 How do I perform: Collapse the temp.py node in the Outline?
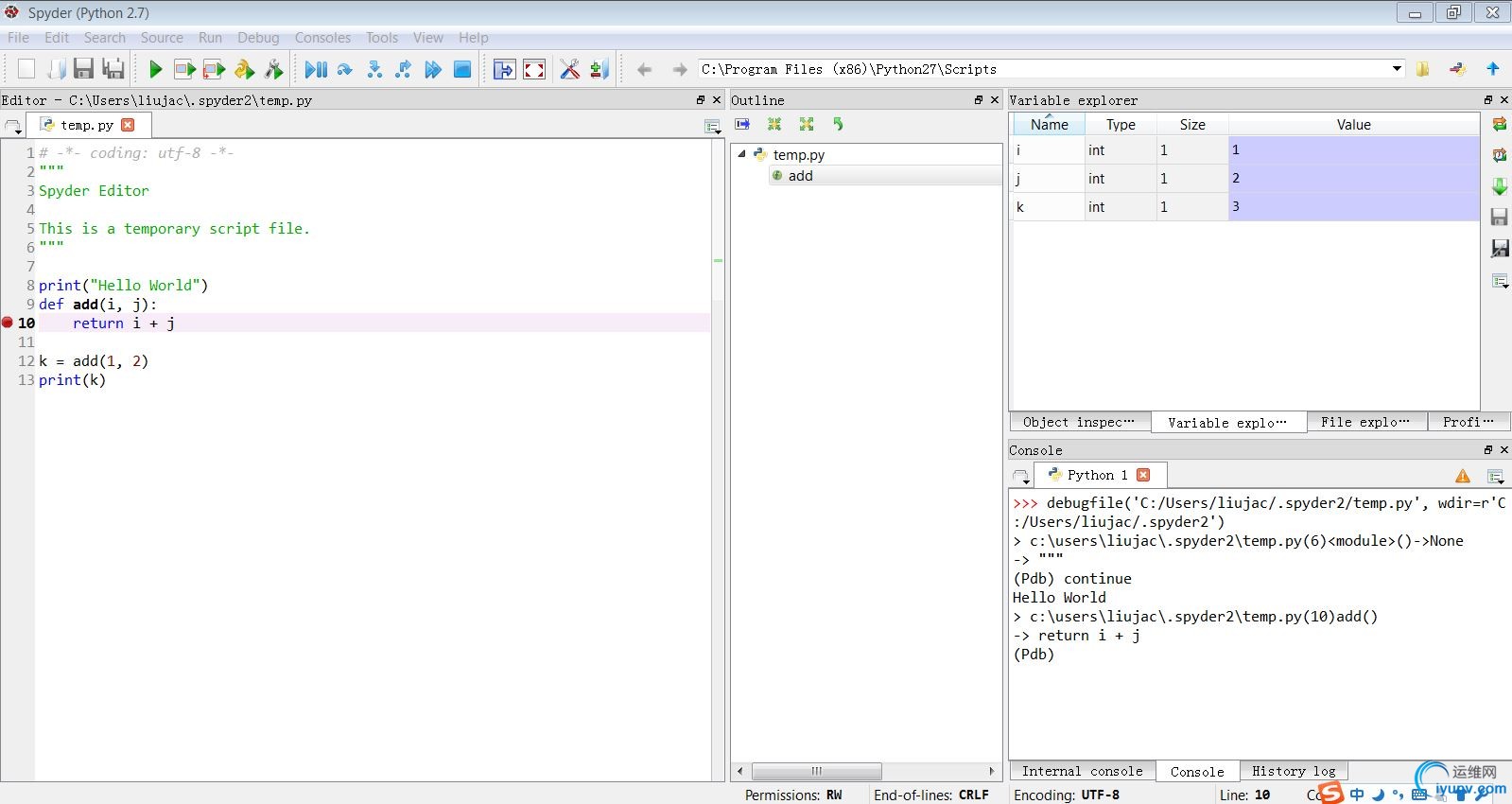741,153
